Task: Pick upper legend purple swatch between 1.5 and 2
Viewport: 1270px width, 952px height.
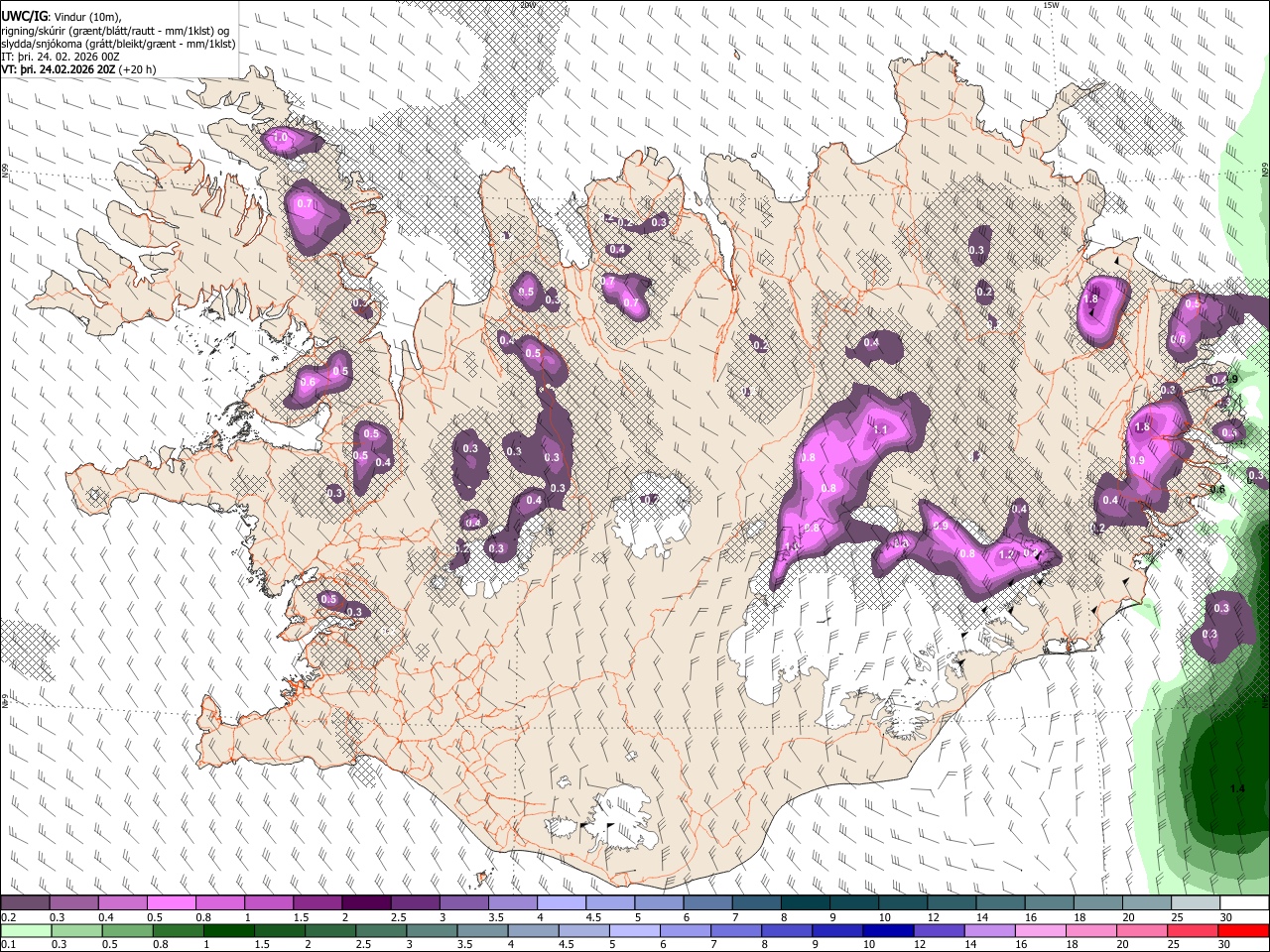Action: coord(317,903)
